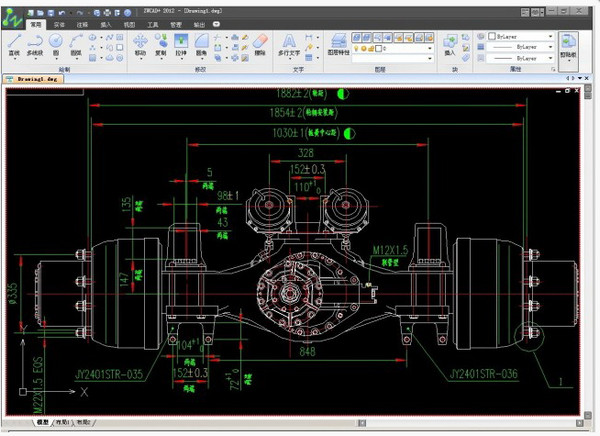Open the Clipboard (剪贴板) panel button
Image resolution: width=600 pixels, height=436 pixels.
[568, 45]
